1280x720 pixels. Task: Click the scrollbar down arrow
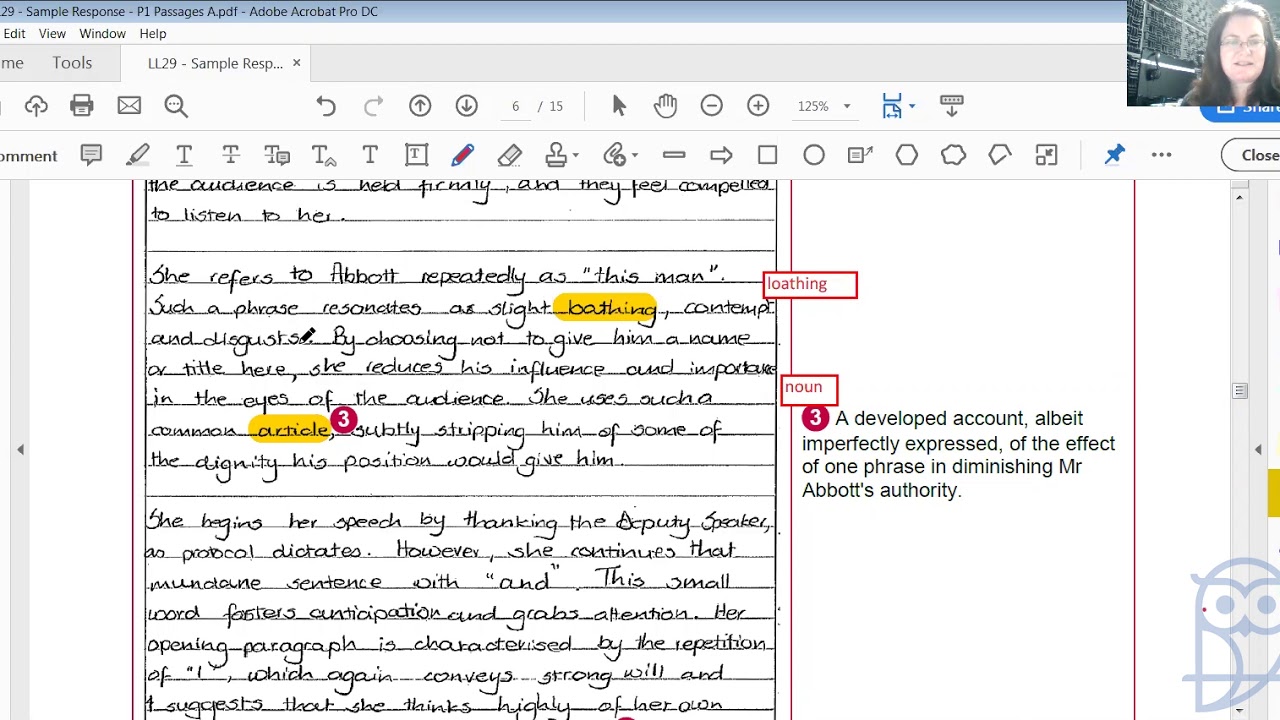point(1240,711)
